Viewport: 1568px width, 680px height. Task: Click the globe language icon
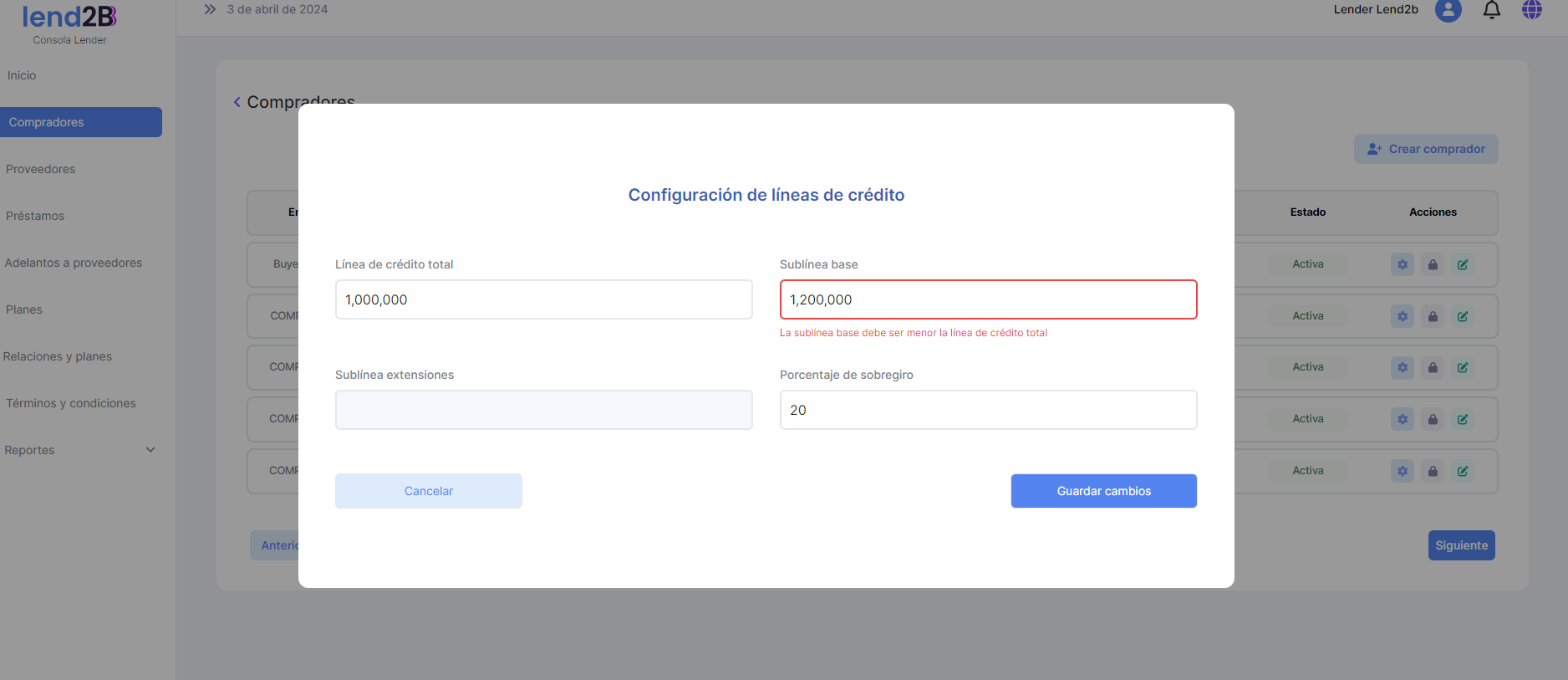point(1531,10)
